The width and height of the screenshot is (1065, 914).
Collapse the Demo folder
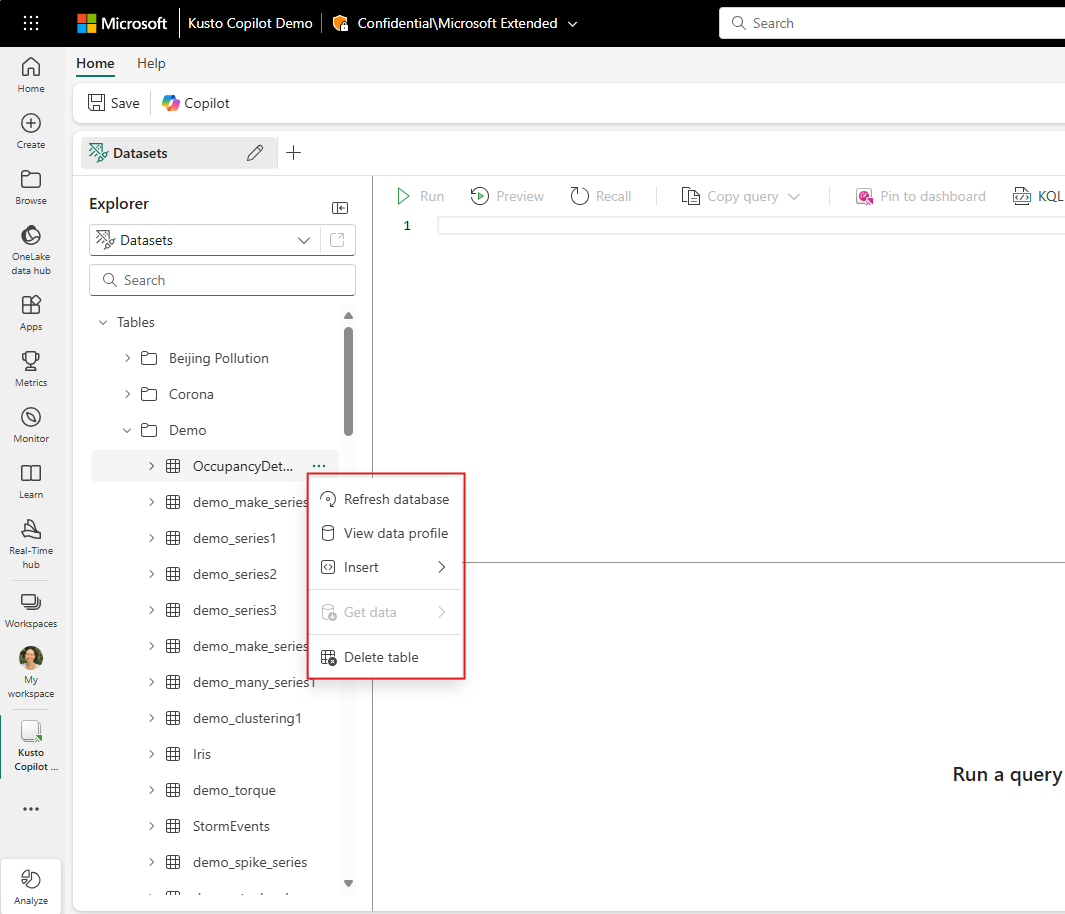pos(127,430)
